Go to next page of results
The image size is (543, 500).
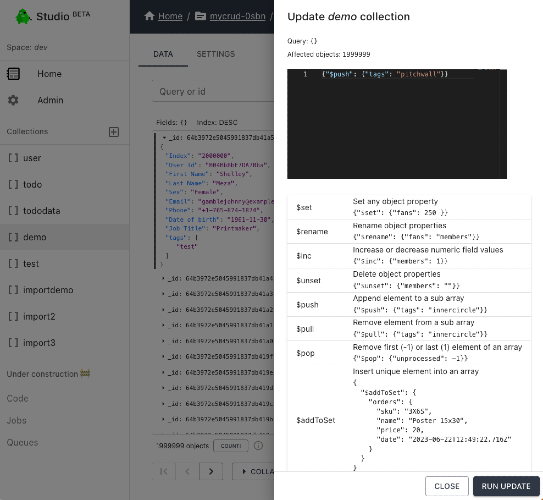point(211,471)
